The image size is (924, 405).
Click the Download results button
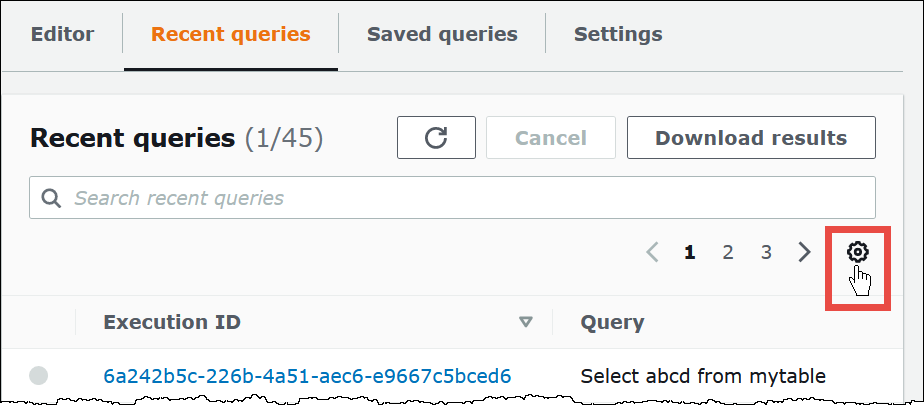coord(751,138)
